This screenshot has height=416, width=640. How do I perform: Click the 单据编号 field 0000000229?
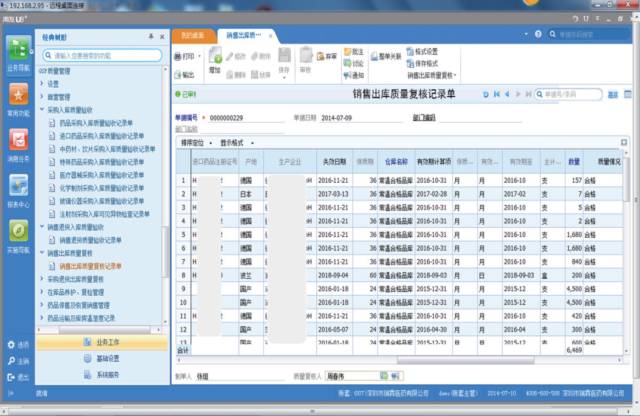(x=246, y=118)
